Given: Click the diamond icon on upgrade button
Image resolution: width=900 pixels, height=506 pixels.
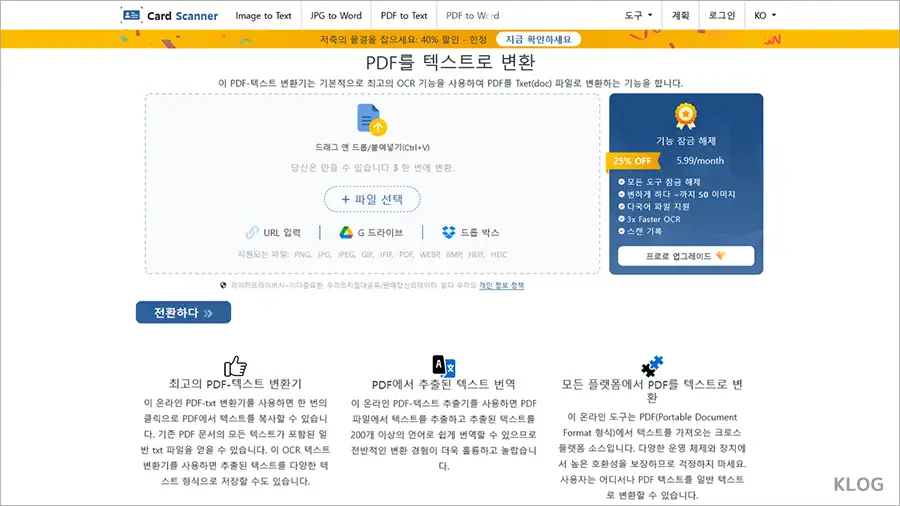Looking at the screenshot, I should [720, 256].
